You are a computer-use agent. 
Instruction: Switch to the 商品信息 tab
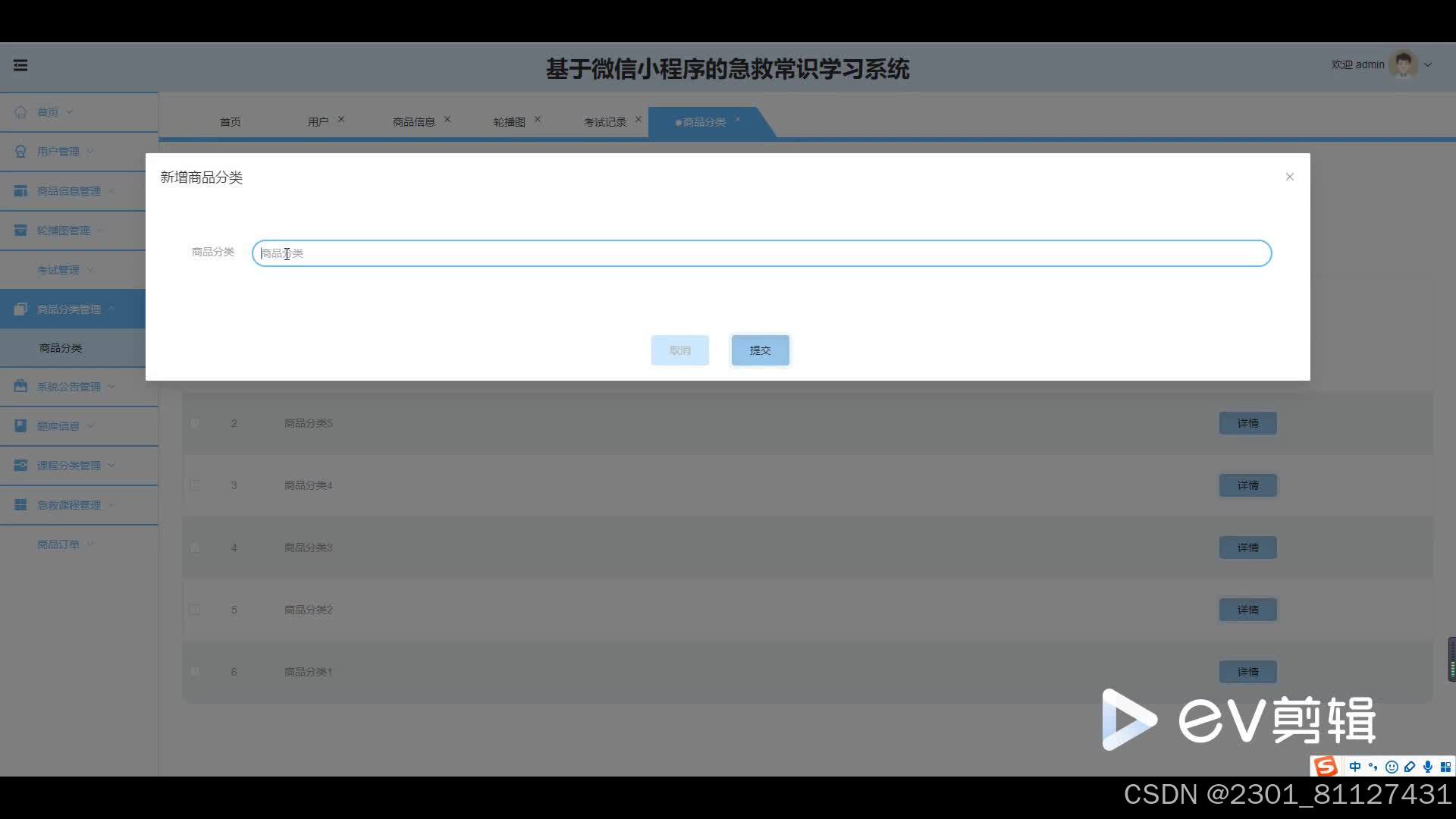413,122
